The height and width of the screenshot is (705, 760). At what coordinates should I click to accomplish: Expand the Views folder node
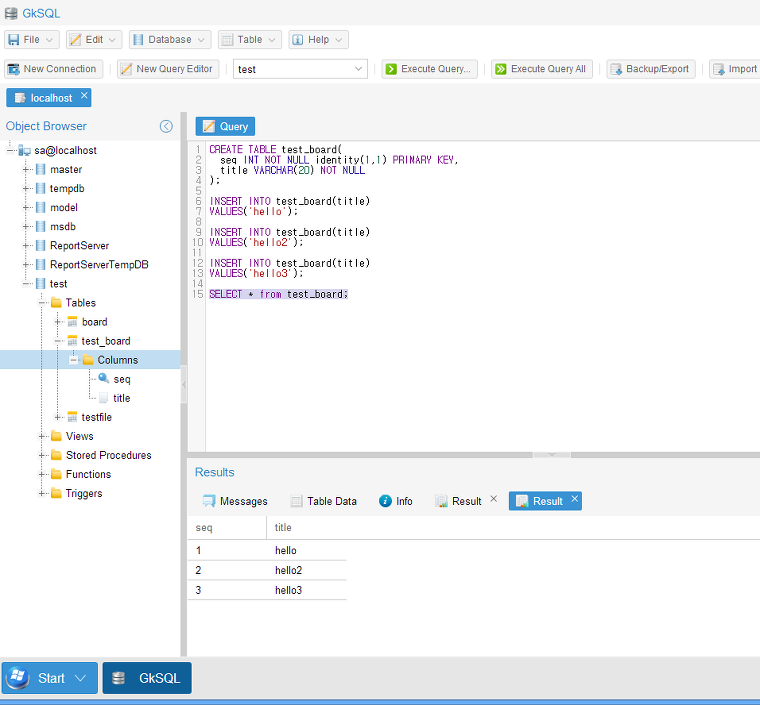tap(42, 436)
